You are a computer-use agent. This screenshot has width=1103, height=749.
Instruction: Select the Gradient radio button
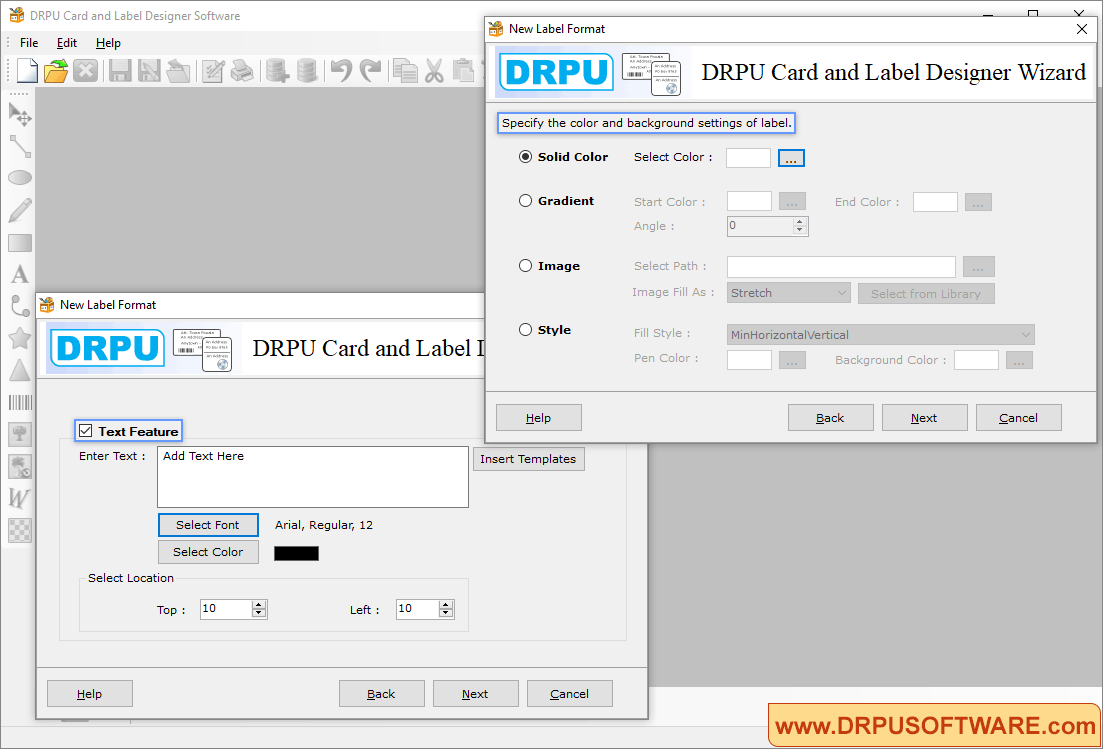[525, 201]
